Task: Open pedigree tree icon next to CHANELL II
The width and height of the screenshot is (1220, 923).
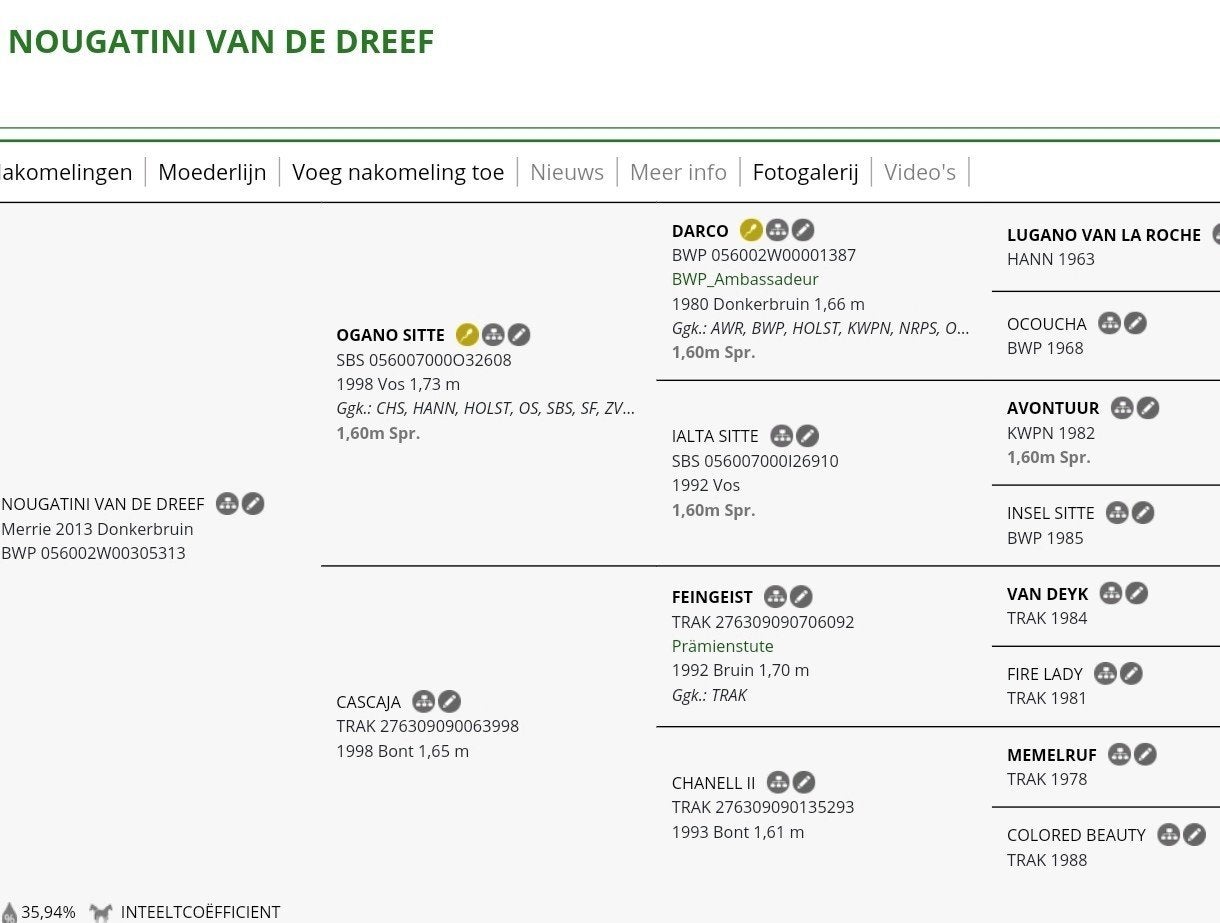Action: coord(778,782)
